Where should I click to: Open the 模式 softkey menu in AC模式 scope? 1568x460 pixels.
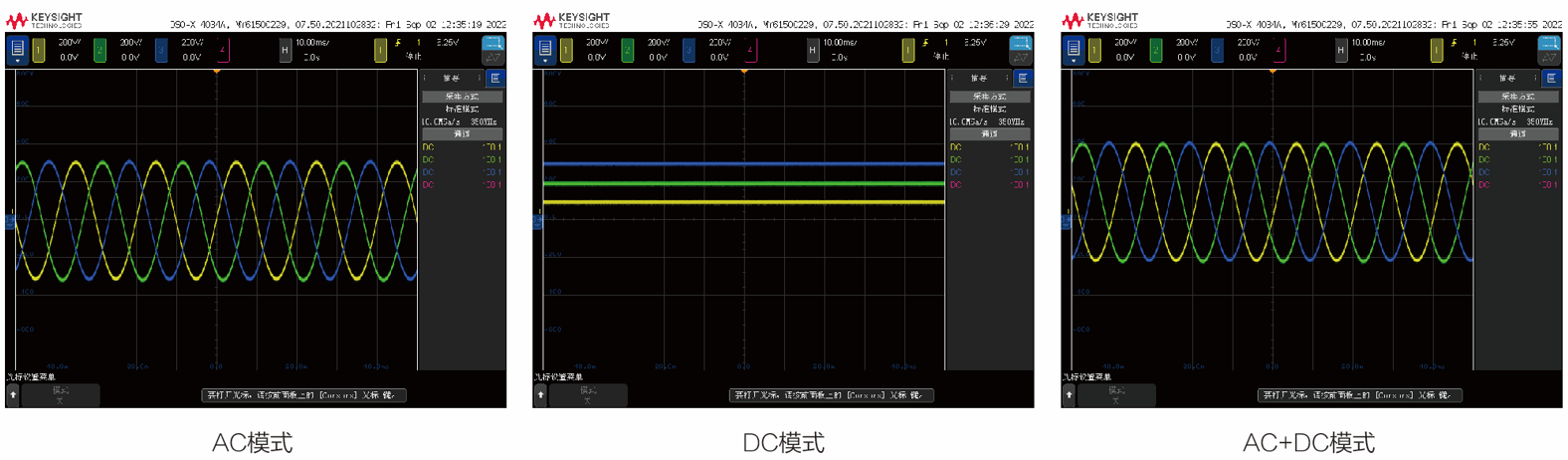click(60, 395)
